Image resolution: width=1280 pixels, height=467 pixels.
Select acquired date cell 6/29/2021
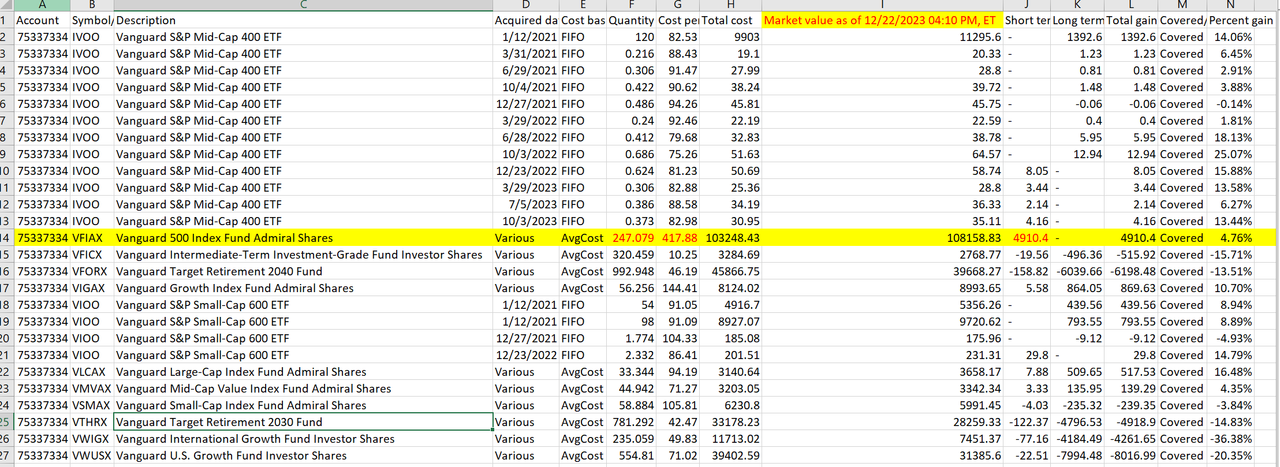pos(525,71)
